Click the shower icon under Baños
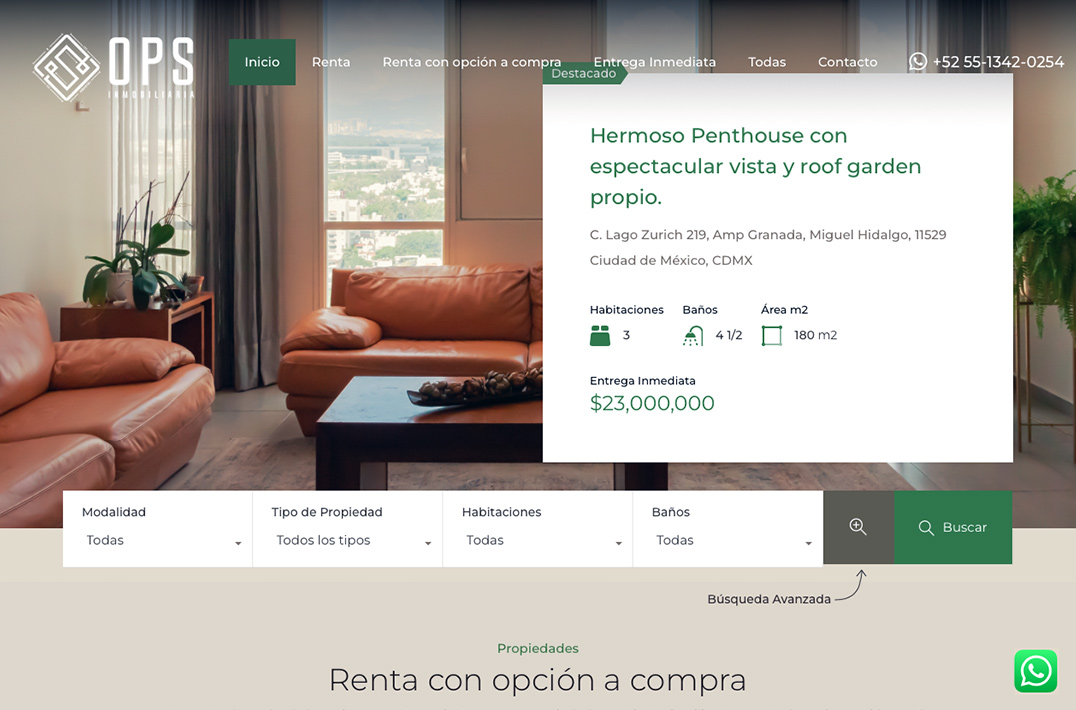 [x=693, y=335]
